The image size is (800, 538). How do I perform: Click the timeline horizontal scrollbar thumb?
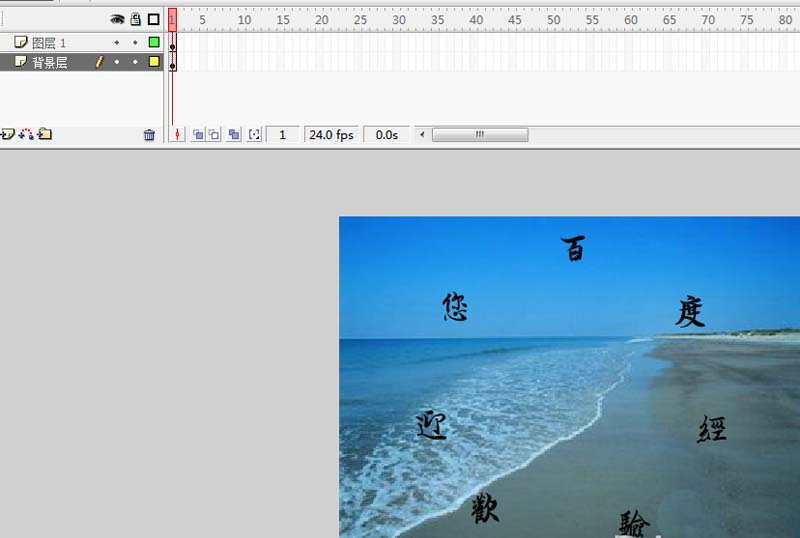pos(479,134)
